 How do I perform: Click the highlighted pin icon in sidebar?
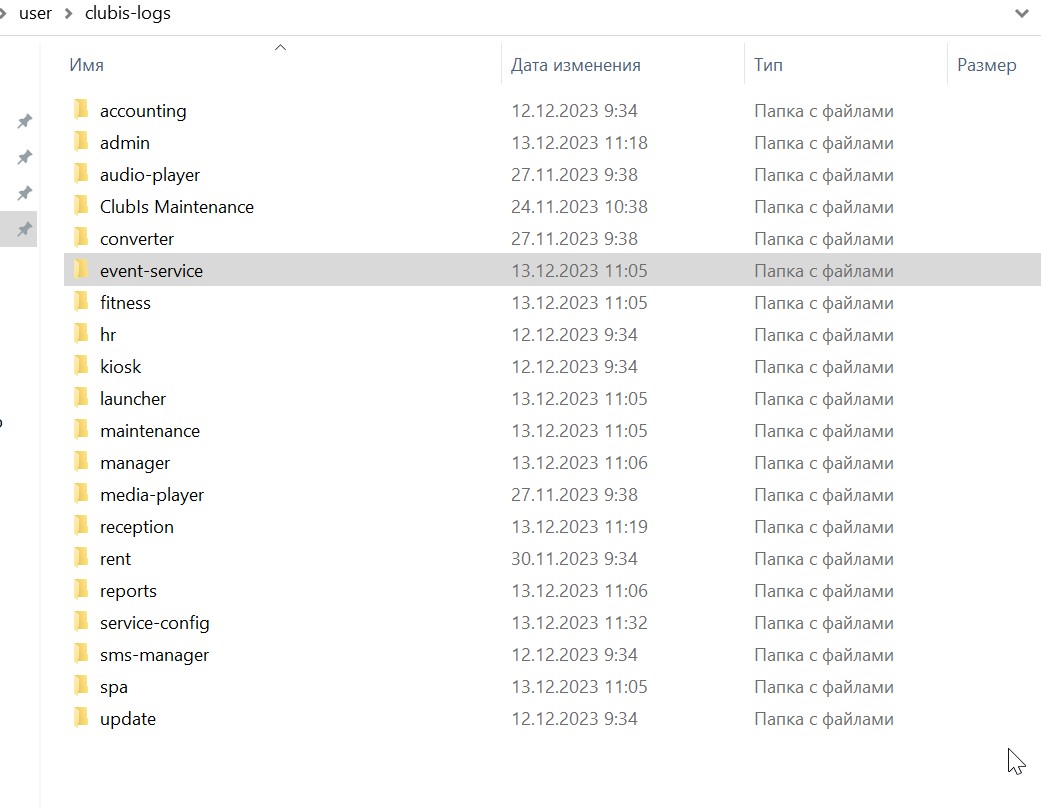point(25,229)
